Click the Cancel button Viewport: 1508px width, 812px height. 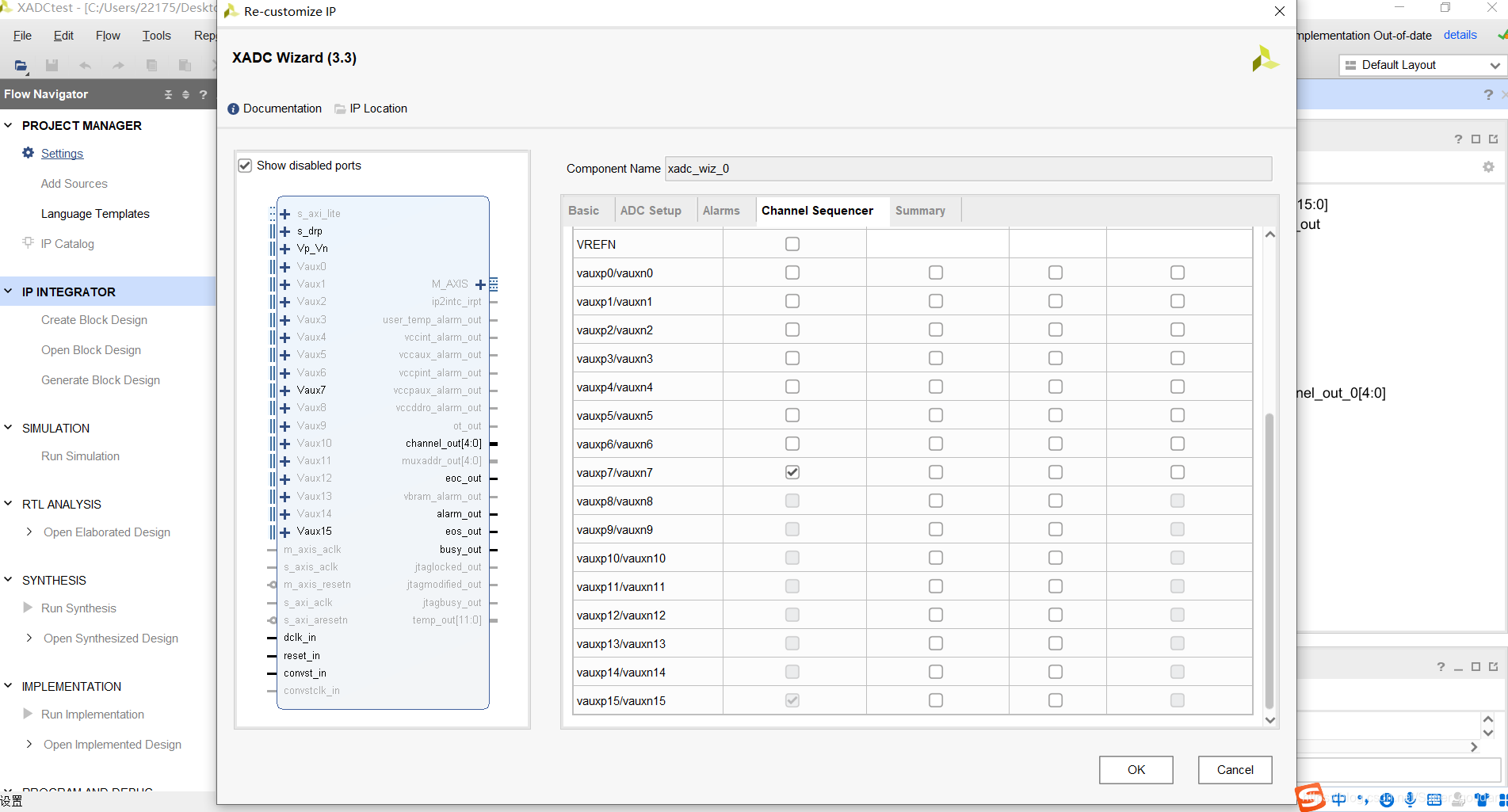click(1235, 769)
